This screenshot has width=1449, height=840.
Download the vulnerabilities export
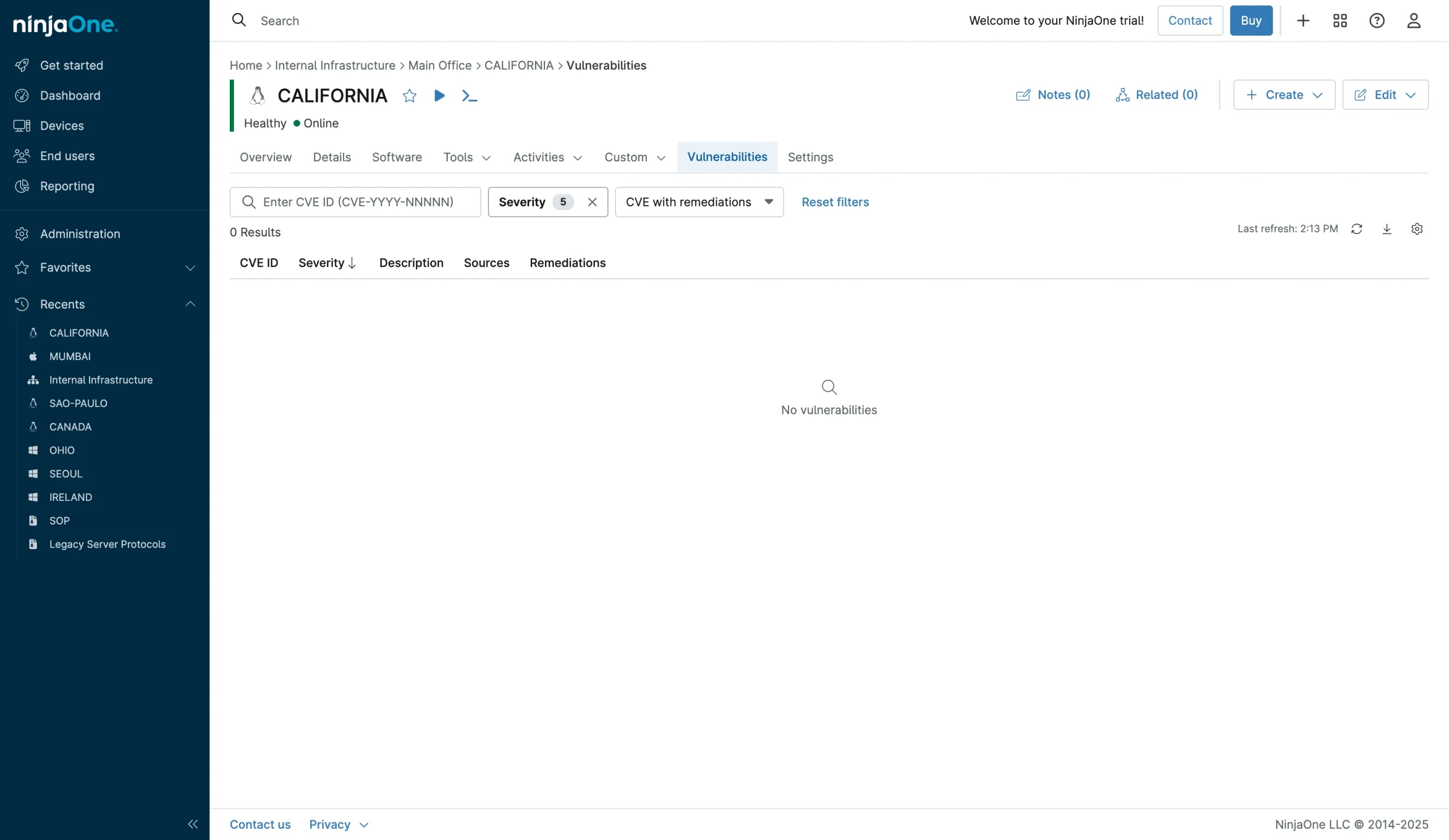pos(1387,229)
